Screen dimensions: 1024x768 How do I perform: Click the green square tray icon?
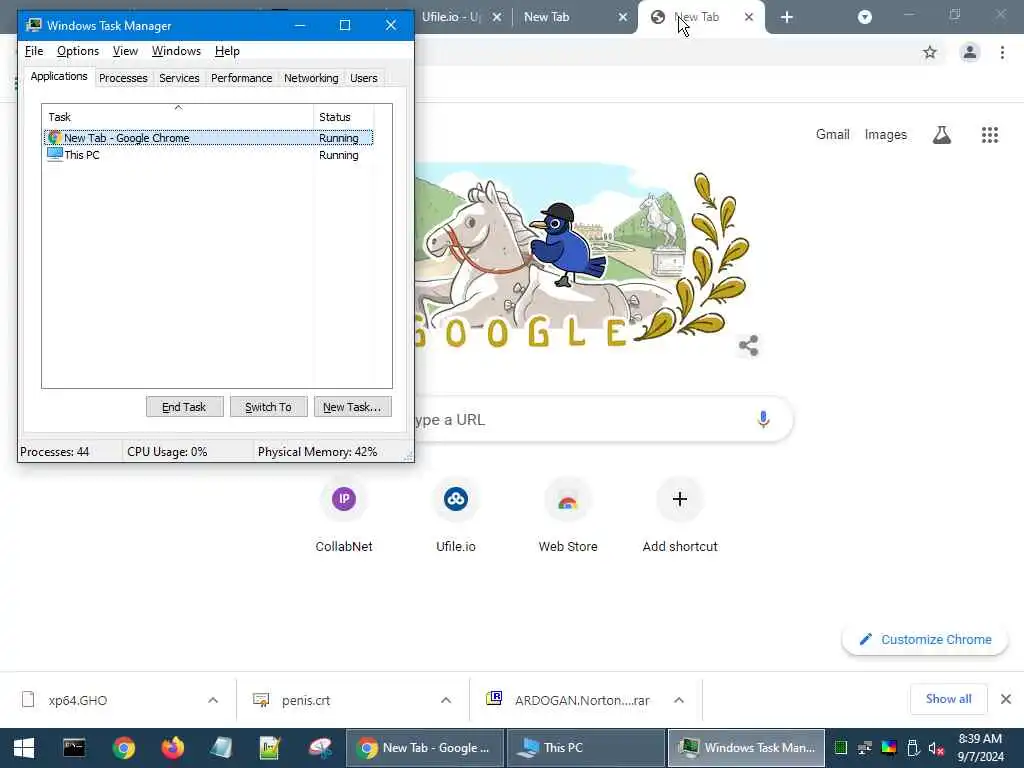coord(841,748)
